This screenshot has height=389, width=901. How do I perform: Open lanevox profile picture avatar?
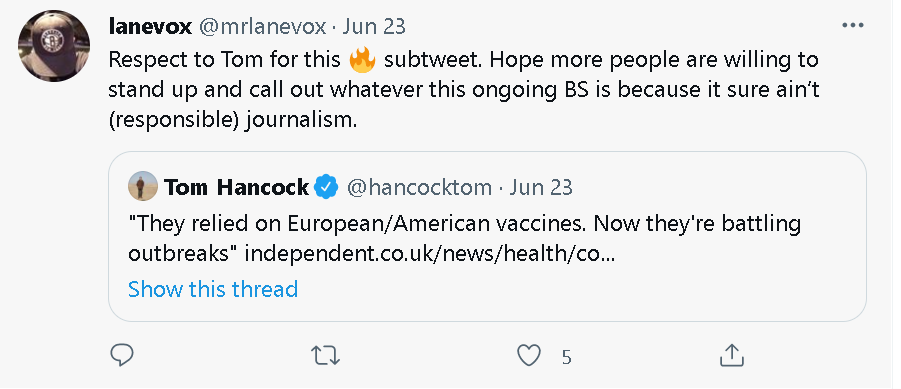54,45
